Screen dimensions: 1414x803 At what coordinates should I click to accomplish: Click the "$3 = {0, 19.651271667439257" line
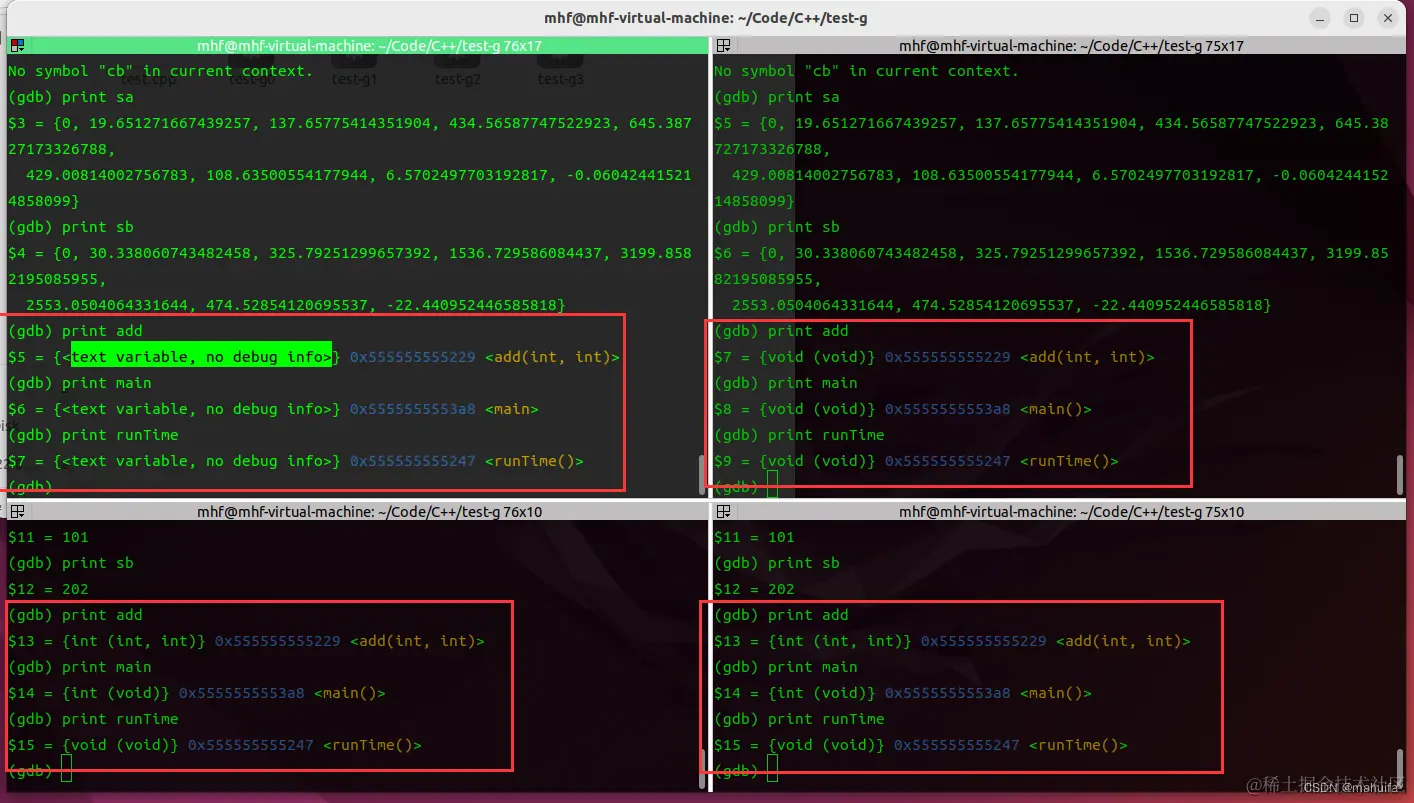[x=350, y=123]
